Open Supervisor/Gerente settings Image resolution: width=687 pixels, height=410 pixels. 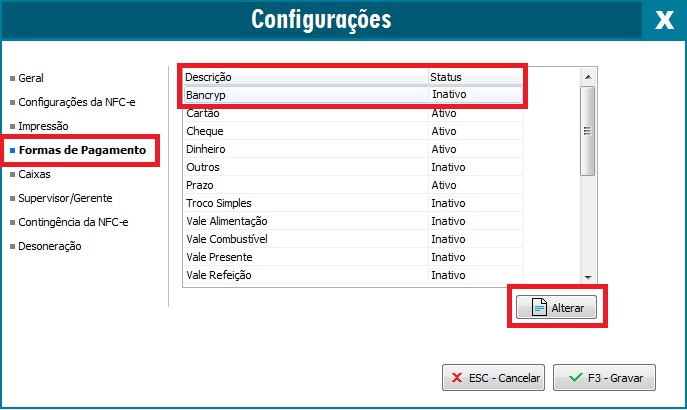(x=64, y=198)
